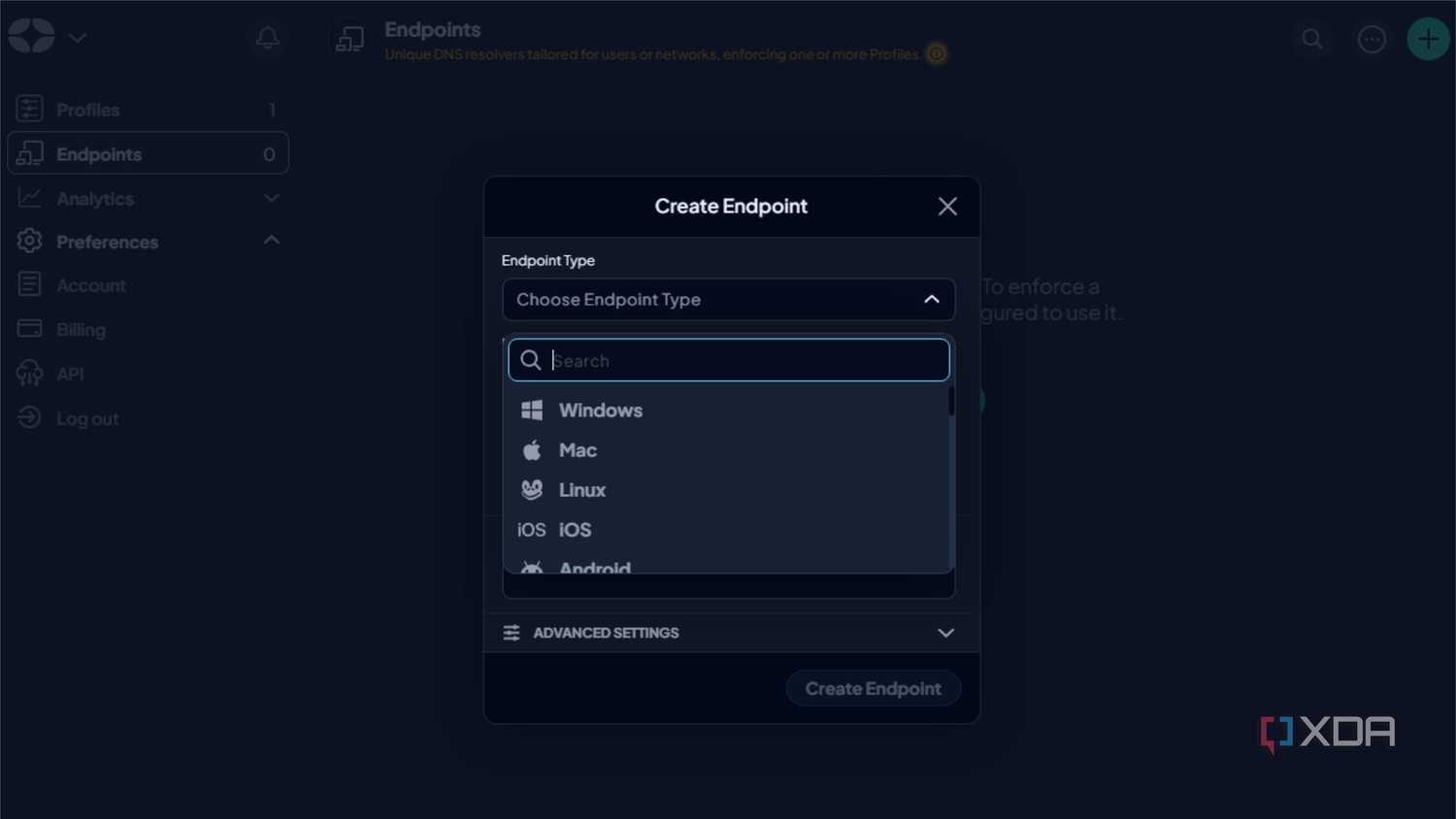Click the endpoint list scrollbar

pyautogui.click(x=951, y=402)
